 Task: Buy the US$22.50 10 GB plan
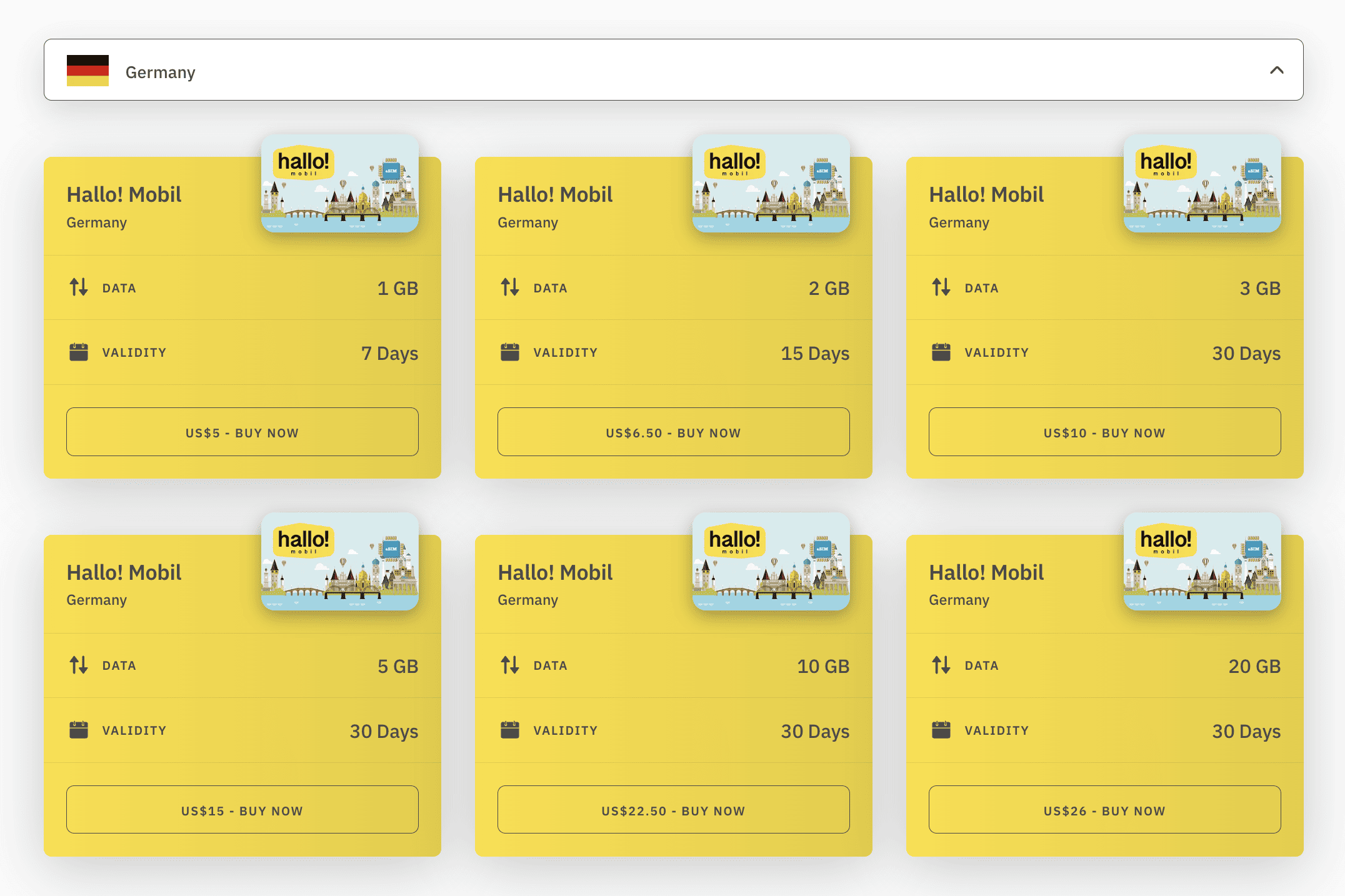click(x=673, y=810)
